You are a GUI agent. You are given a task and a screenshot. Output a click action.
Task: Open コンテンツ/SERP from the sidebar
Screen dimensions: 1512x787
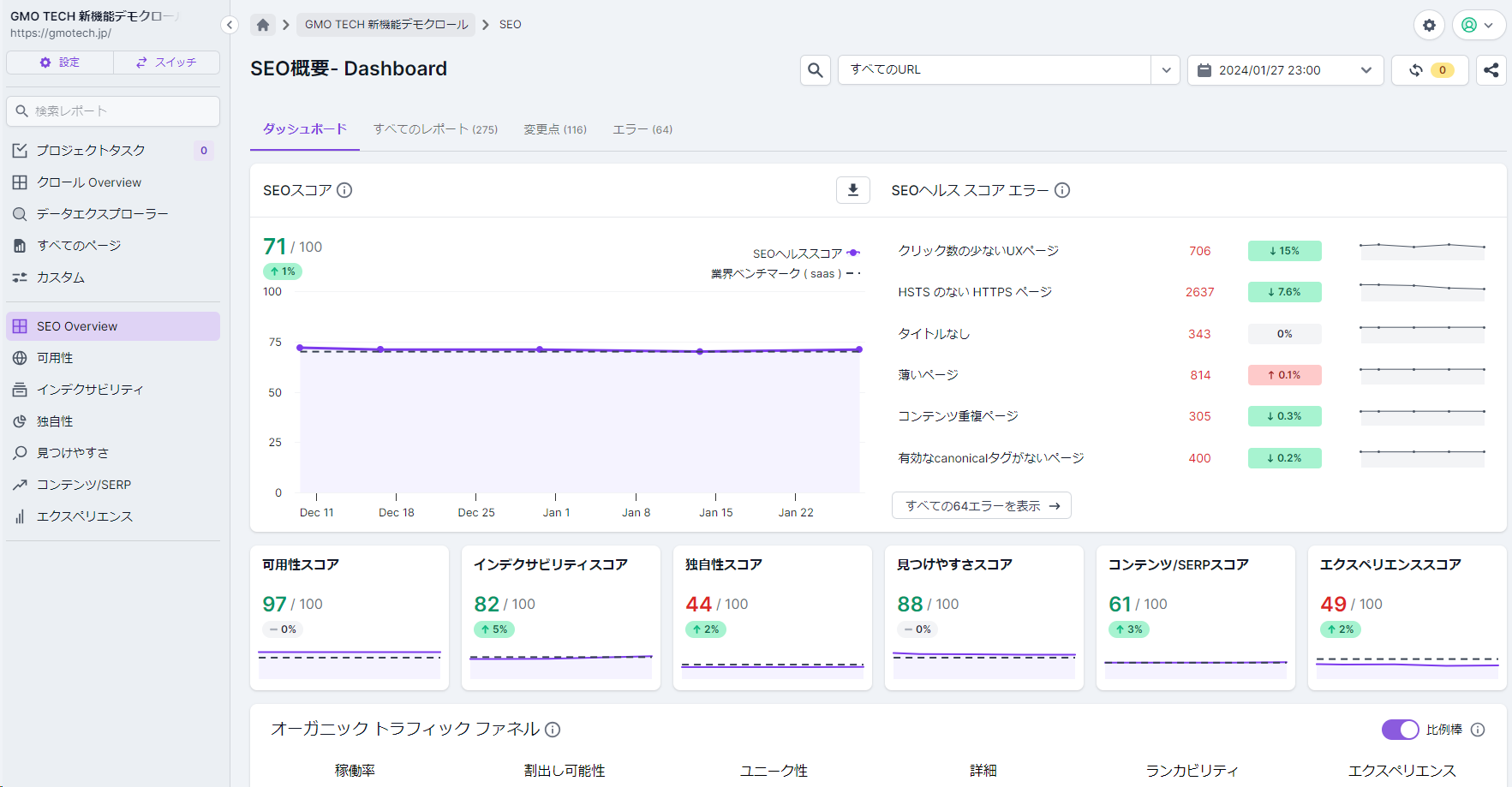(20, 484)
